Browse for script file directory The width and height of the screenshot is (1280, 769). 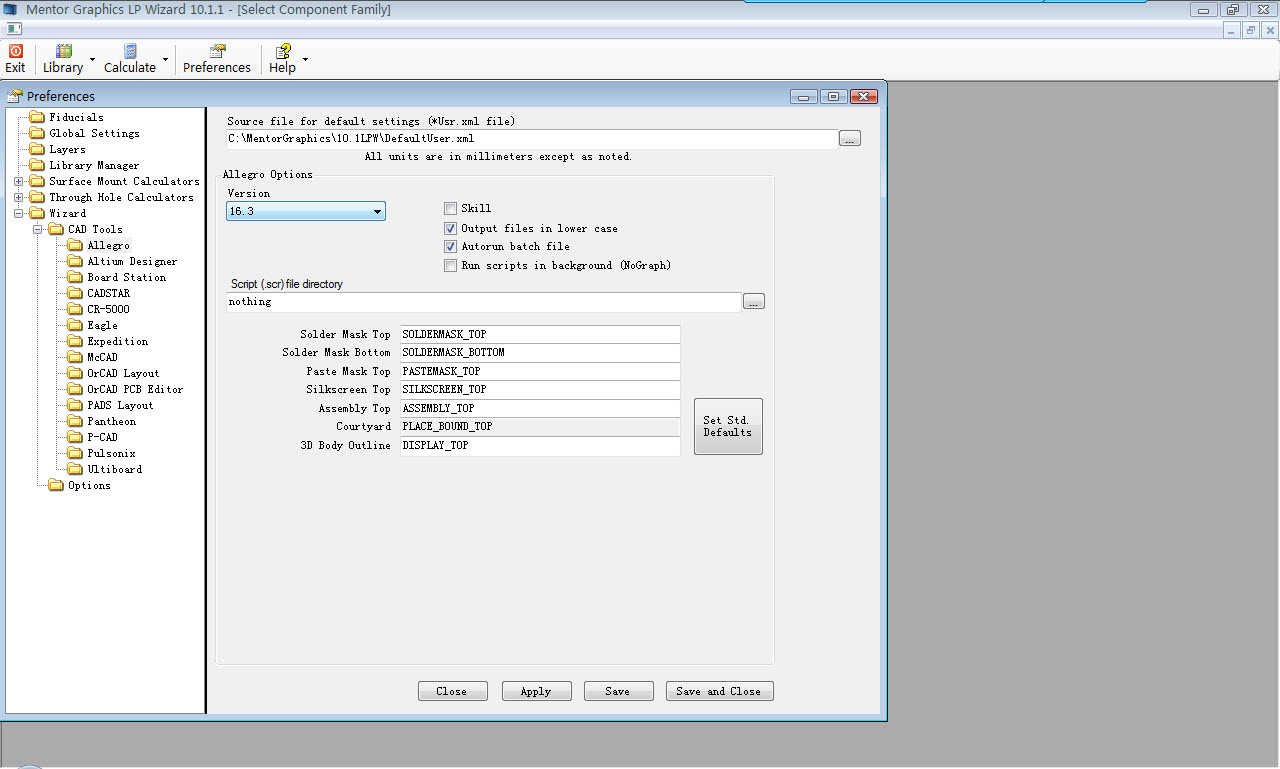click(754, 301)
